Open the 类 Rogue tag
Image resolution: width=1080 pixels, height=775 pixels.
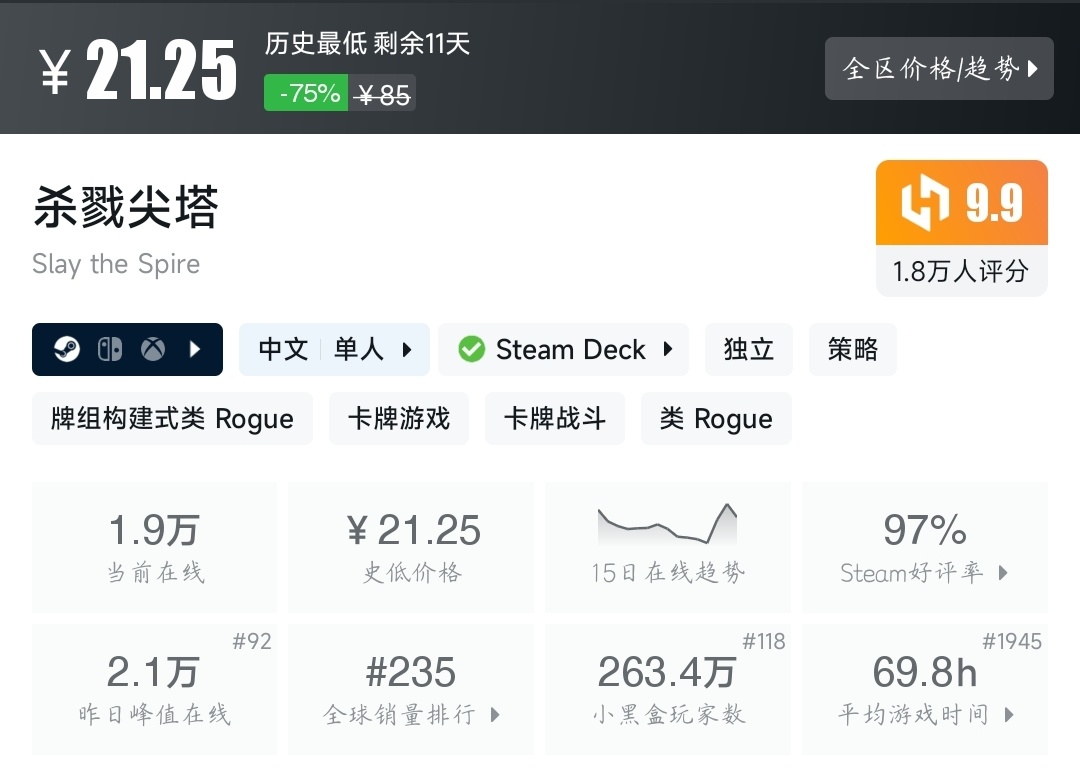click(x=716, y=419)
